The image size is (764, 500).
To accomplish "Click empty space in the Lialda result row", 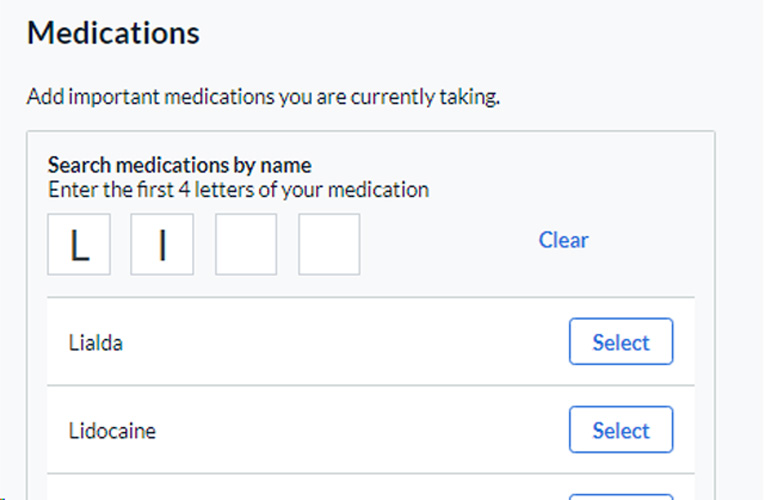I will point(350,343).
